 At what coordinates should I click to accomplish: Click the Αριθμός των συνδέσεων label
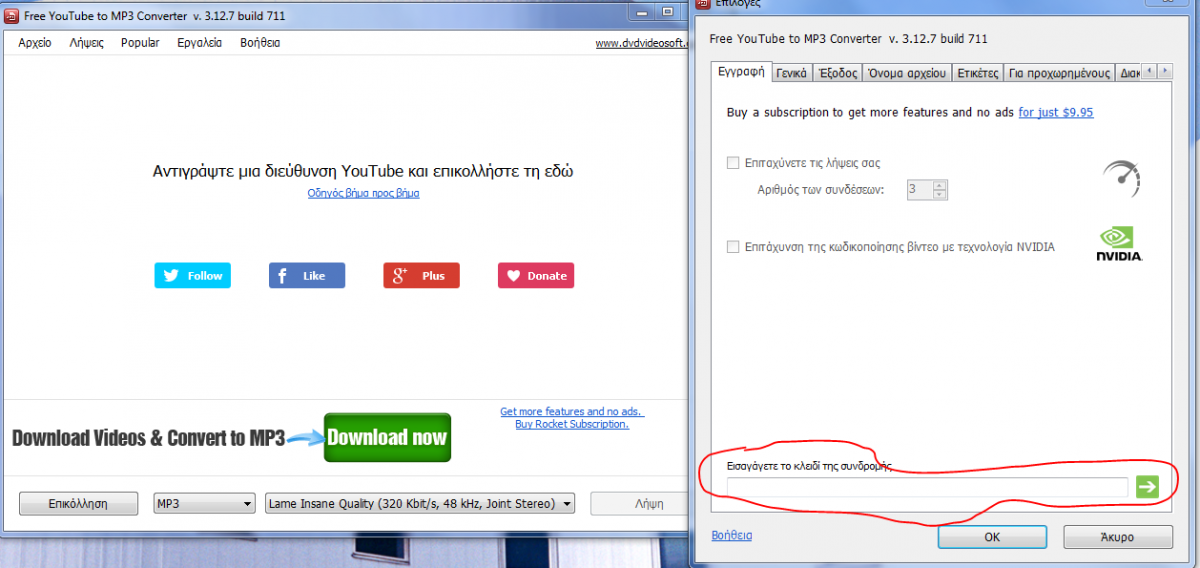tap(821, 190)
